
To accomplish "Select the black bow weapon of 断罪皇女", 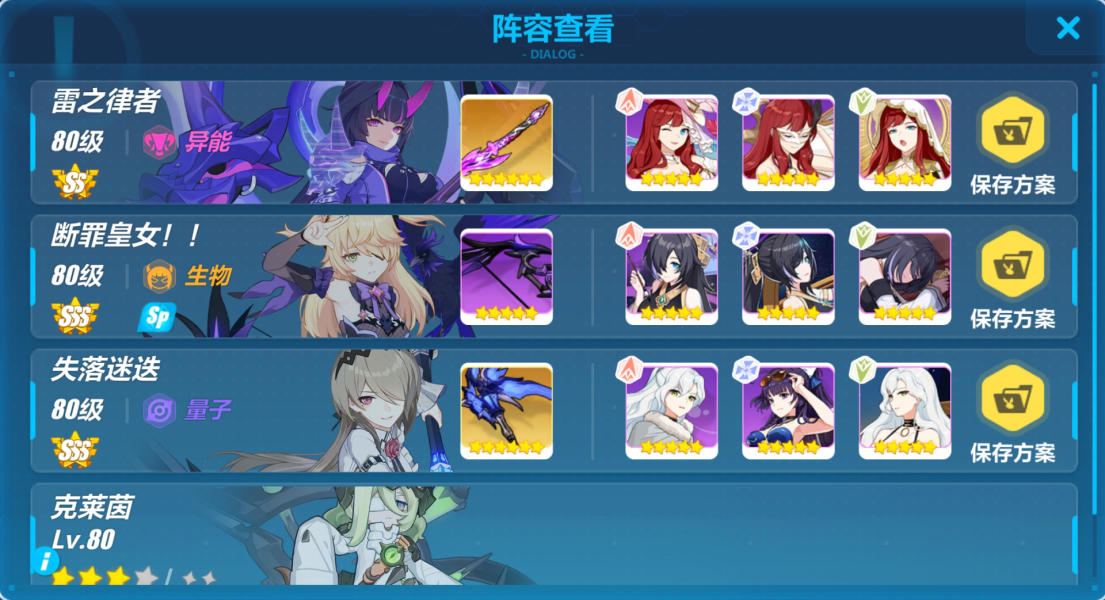I will pyautogui.click(x=506, y=277).
